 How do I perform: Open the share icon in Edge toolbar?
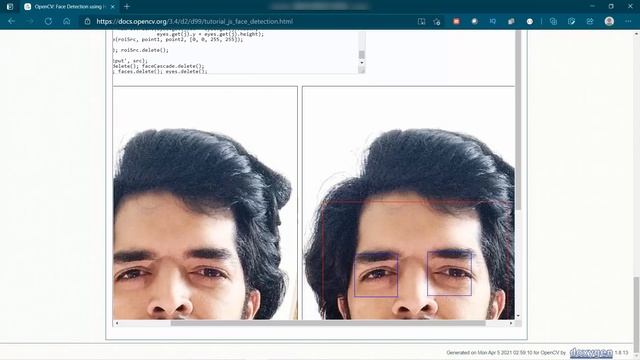590,21
